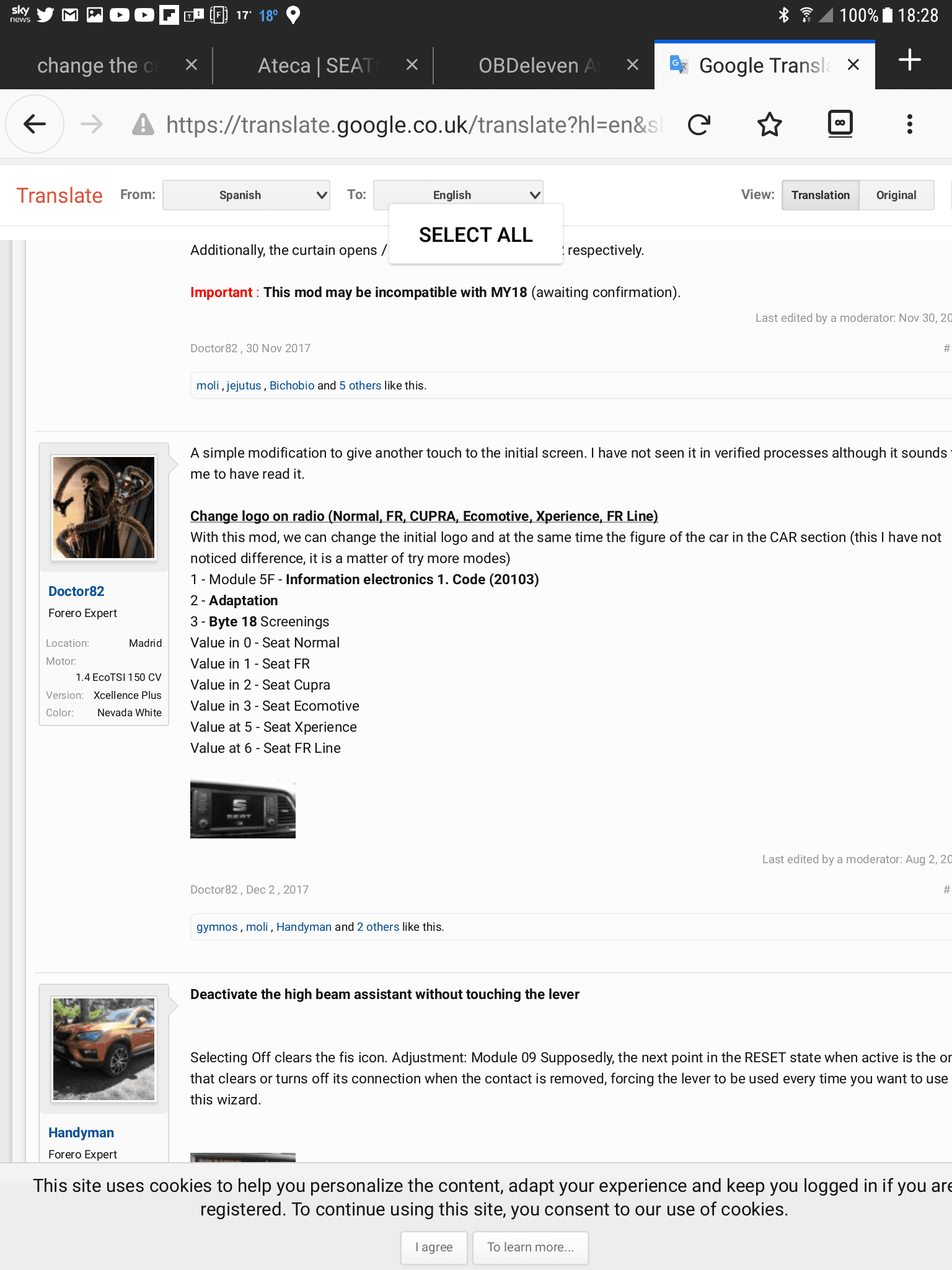Screen dimensions: 952x1270
Task: Expand the English target language dropdown
Action: (x=458, y=195)
